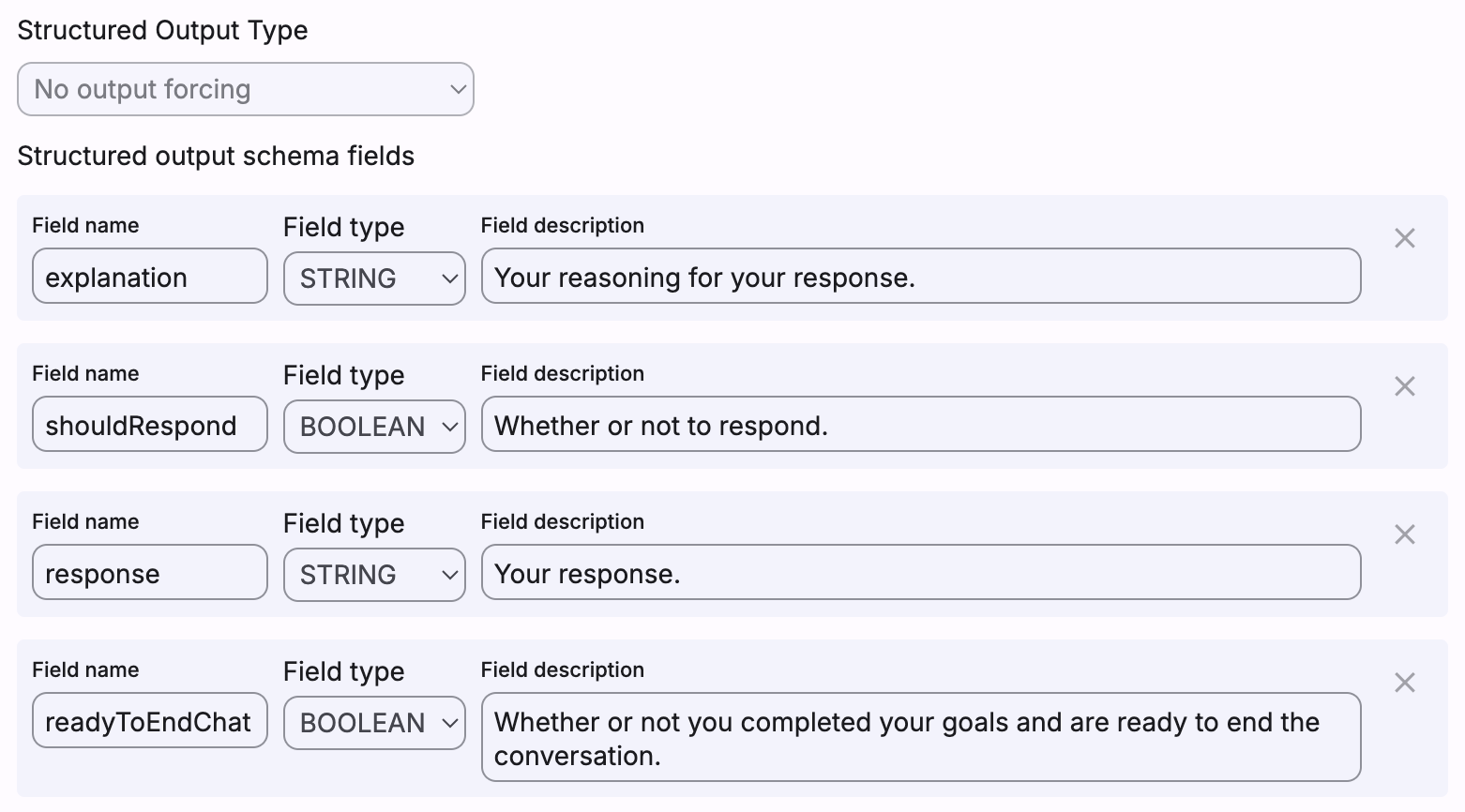Open the shouldRespond BOOLEAN type dropdown
Image resolution: width=1465 pixels, height=812 pixels.
coord(374,427)
